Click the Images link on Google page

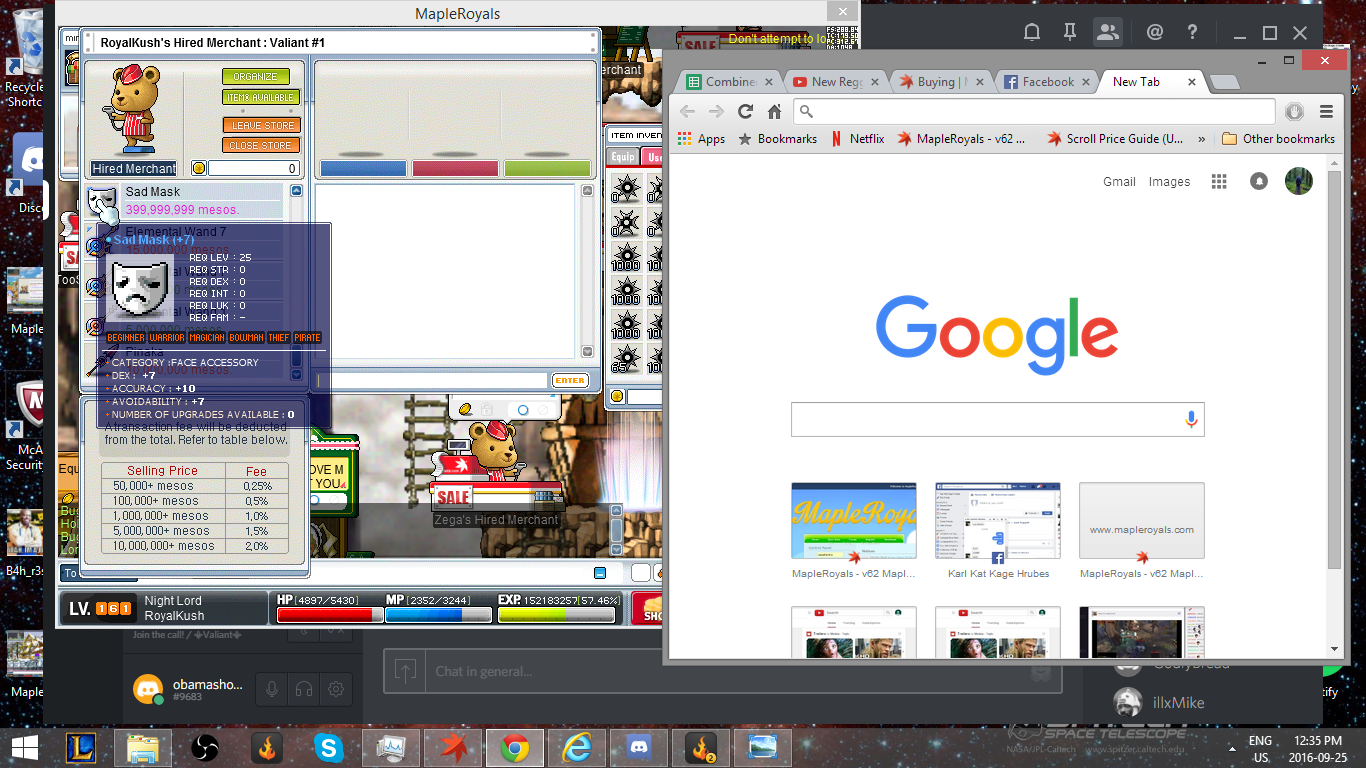pyautogui.click(x=1169, y=182)
